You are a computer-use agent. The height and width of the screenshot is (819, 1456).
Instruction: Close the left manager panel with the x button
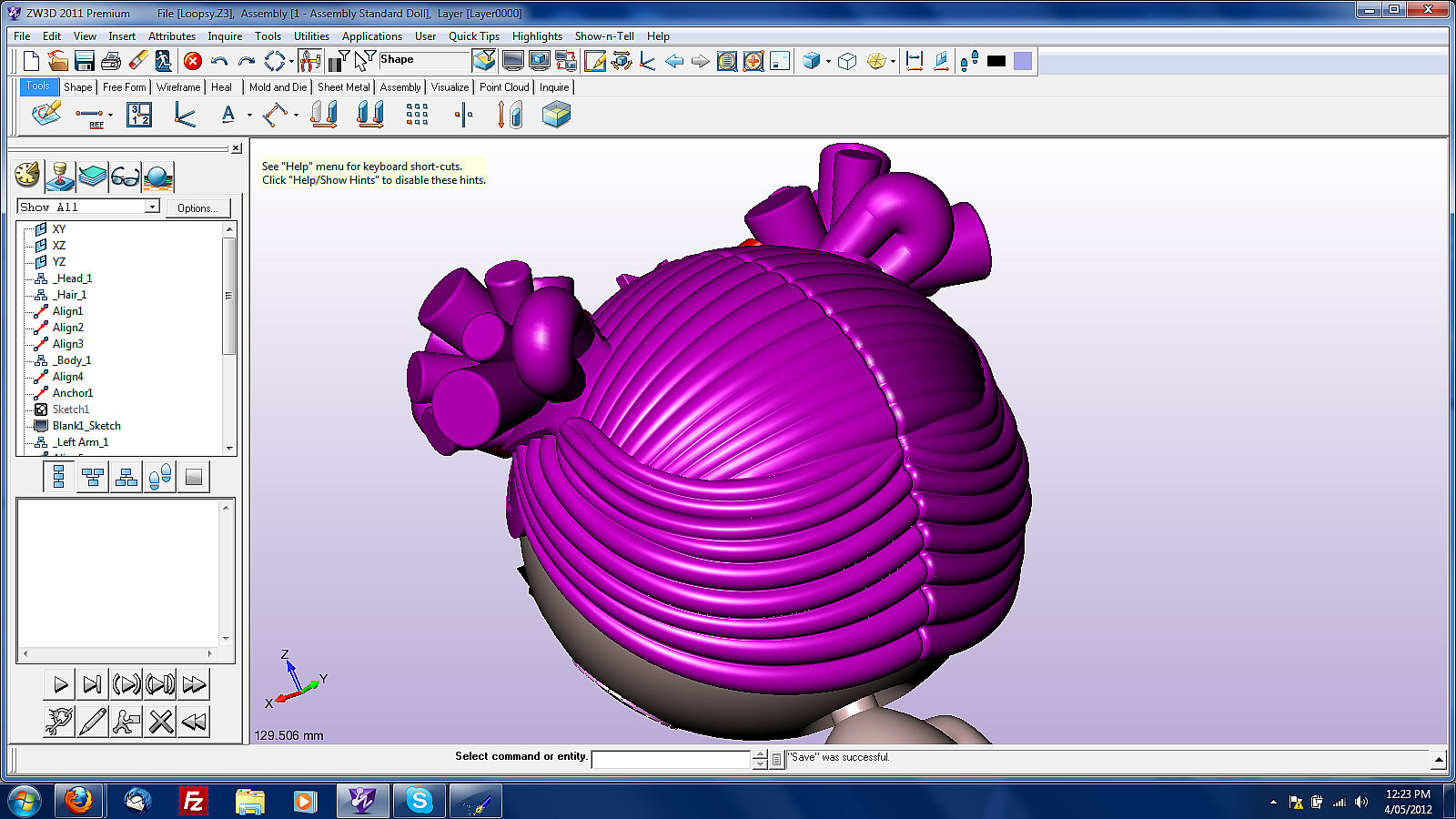click(236, 148)
